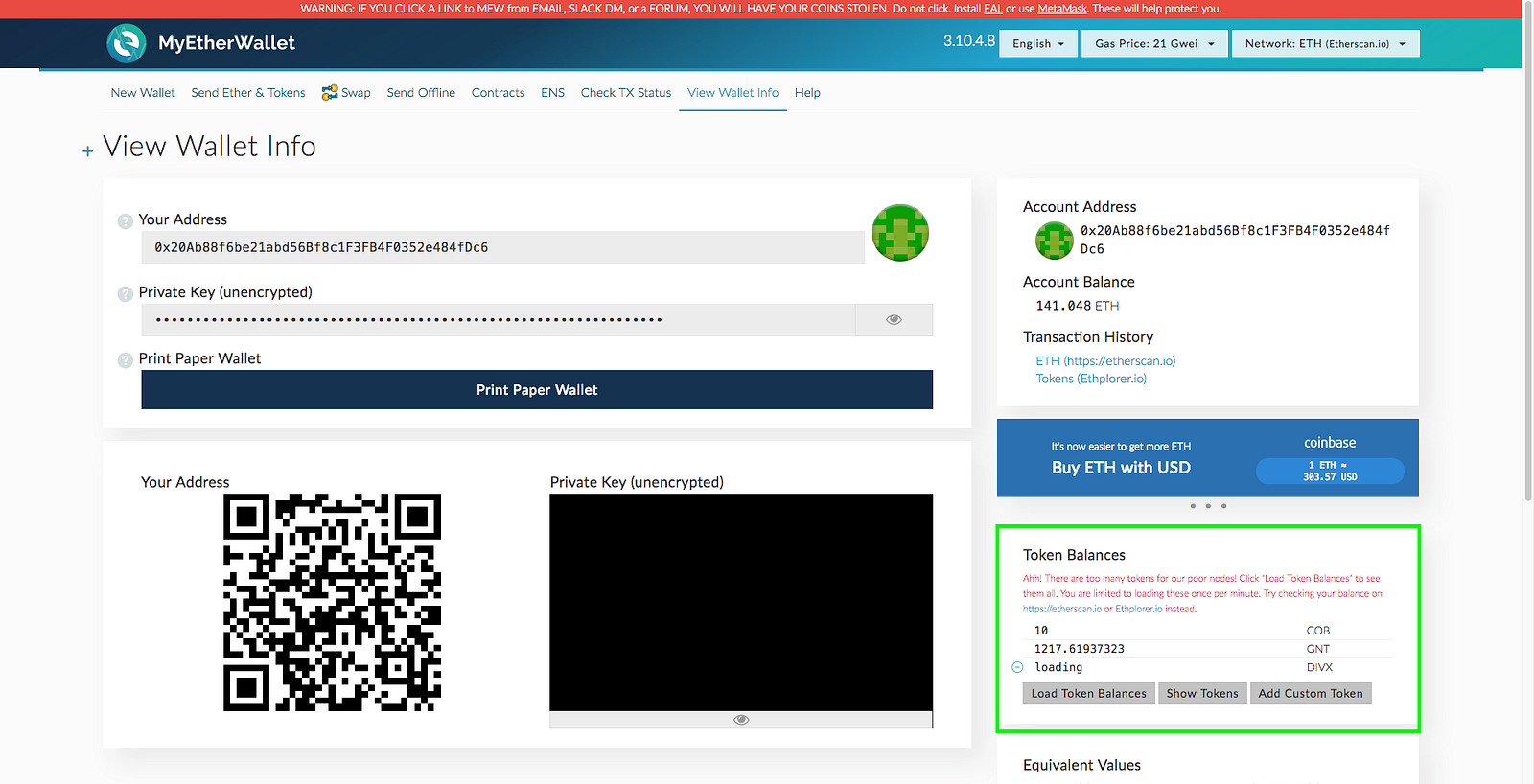Click the 10 COB token balance row
This screenshot has width=1534, height=784.
1208,631
